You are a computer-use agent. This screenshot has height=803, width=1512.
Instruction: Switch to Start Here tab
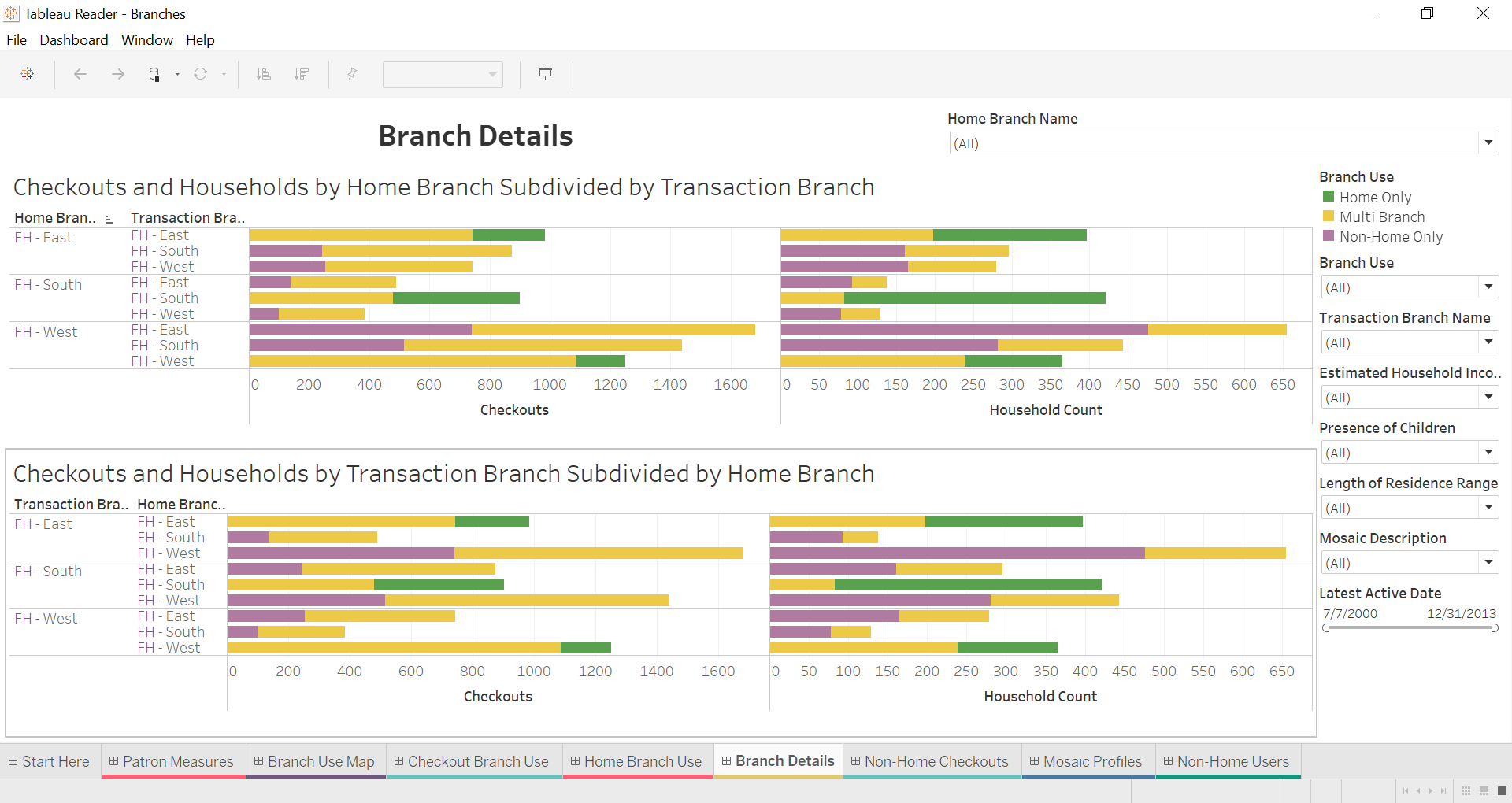[x=50, y=761]
